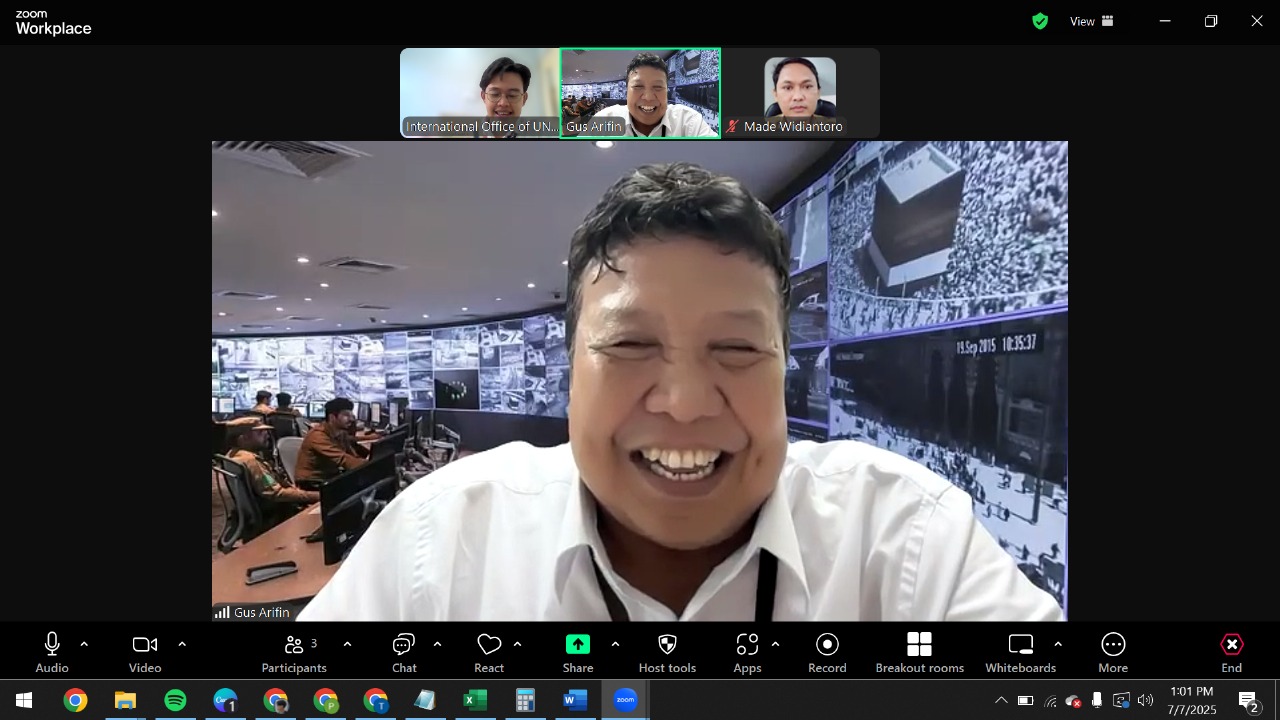Image resolution: width=1280 pixels, height=720 pixels.
Task: Open the More options menu
Action: [1113, 653]
